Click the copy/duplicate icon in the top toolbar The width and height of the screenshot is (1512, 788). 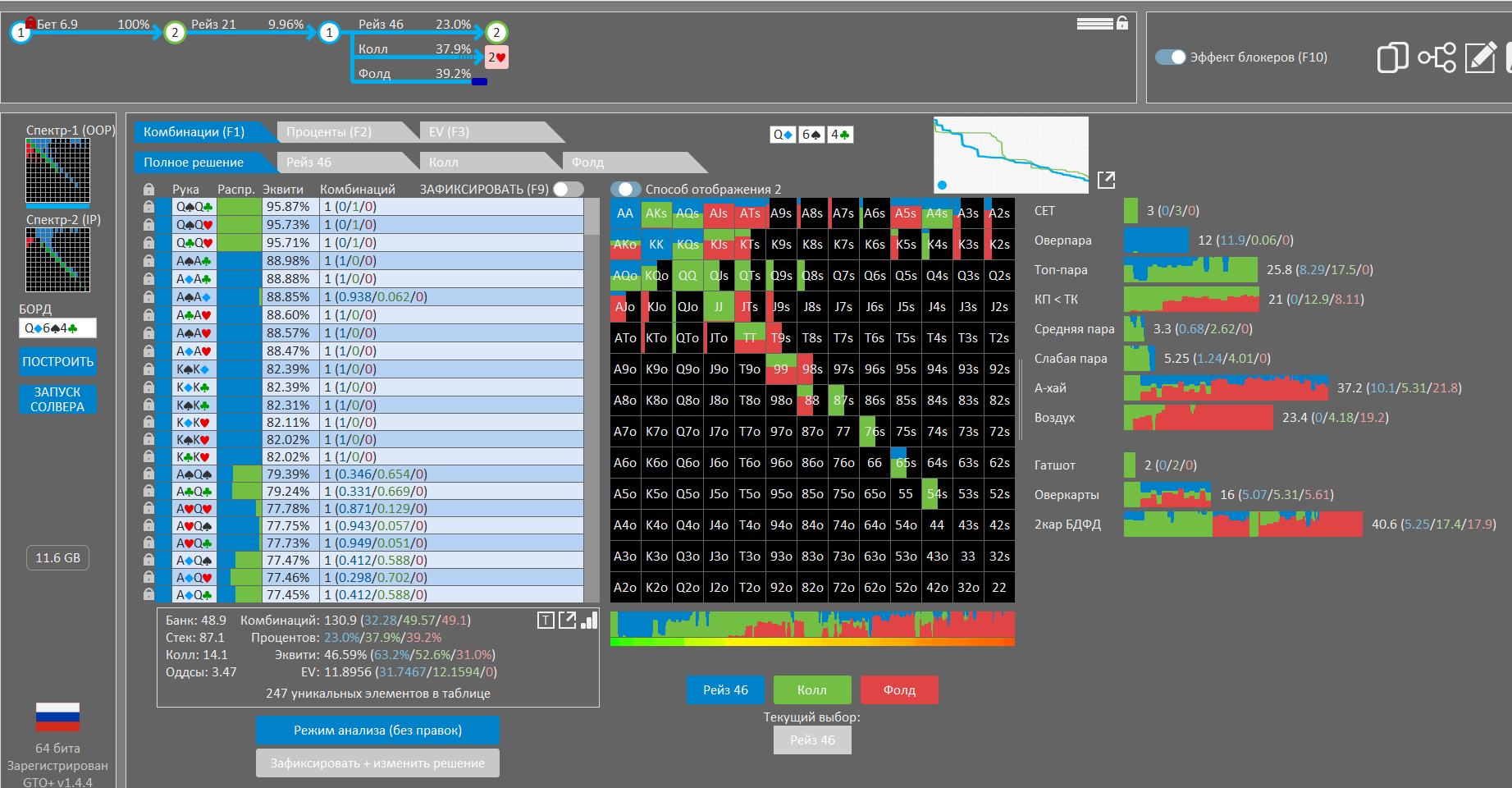[1391, 57]
